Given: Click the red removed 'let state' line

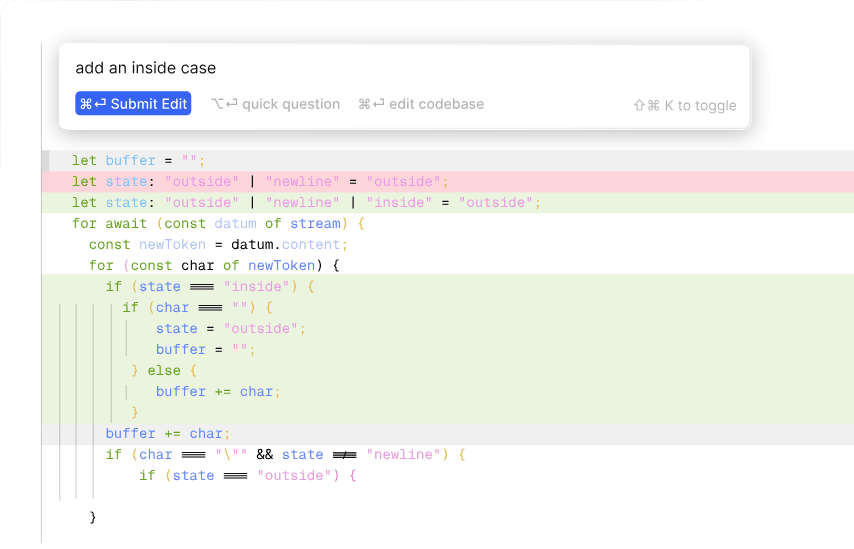Looking at the screenshot, I should [260, 181].
